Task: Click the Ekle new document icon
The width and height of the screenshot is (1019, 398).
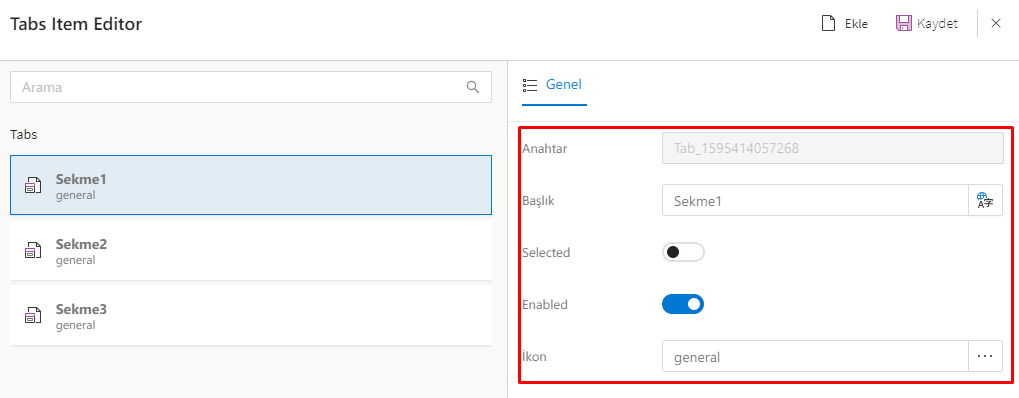Action: coord(828,23)
